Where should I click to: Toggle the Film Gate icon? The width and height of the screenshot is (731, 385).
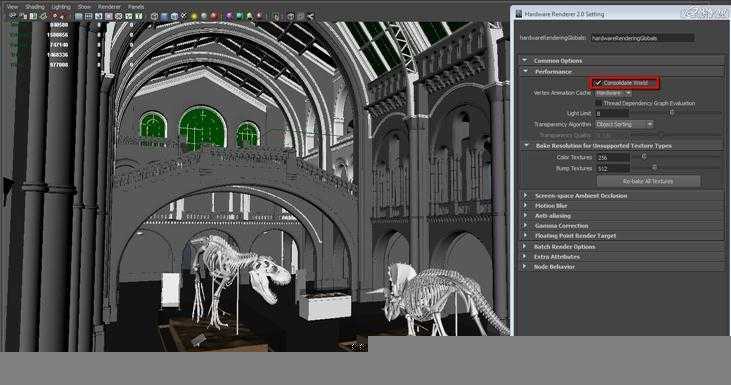(x=89, y=16)
